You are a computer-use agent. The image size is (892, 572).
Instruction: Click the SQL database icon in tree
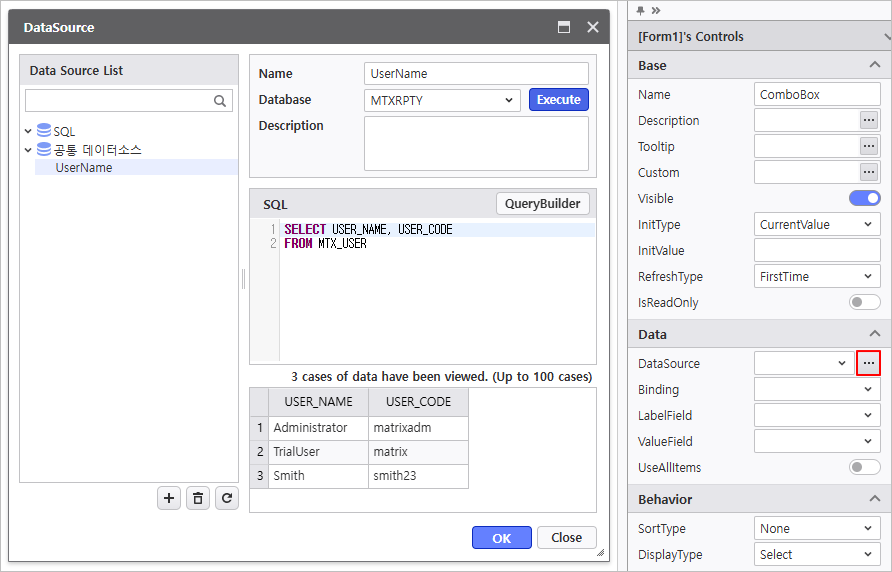click(x=44, y=130)
